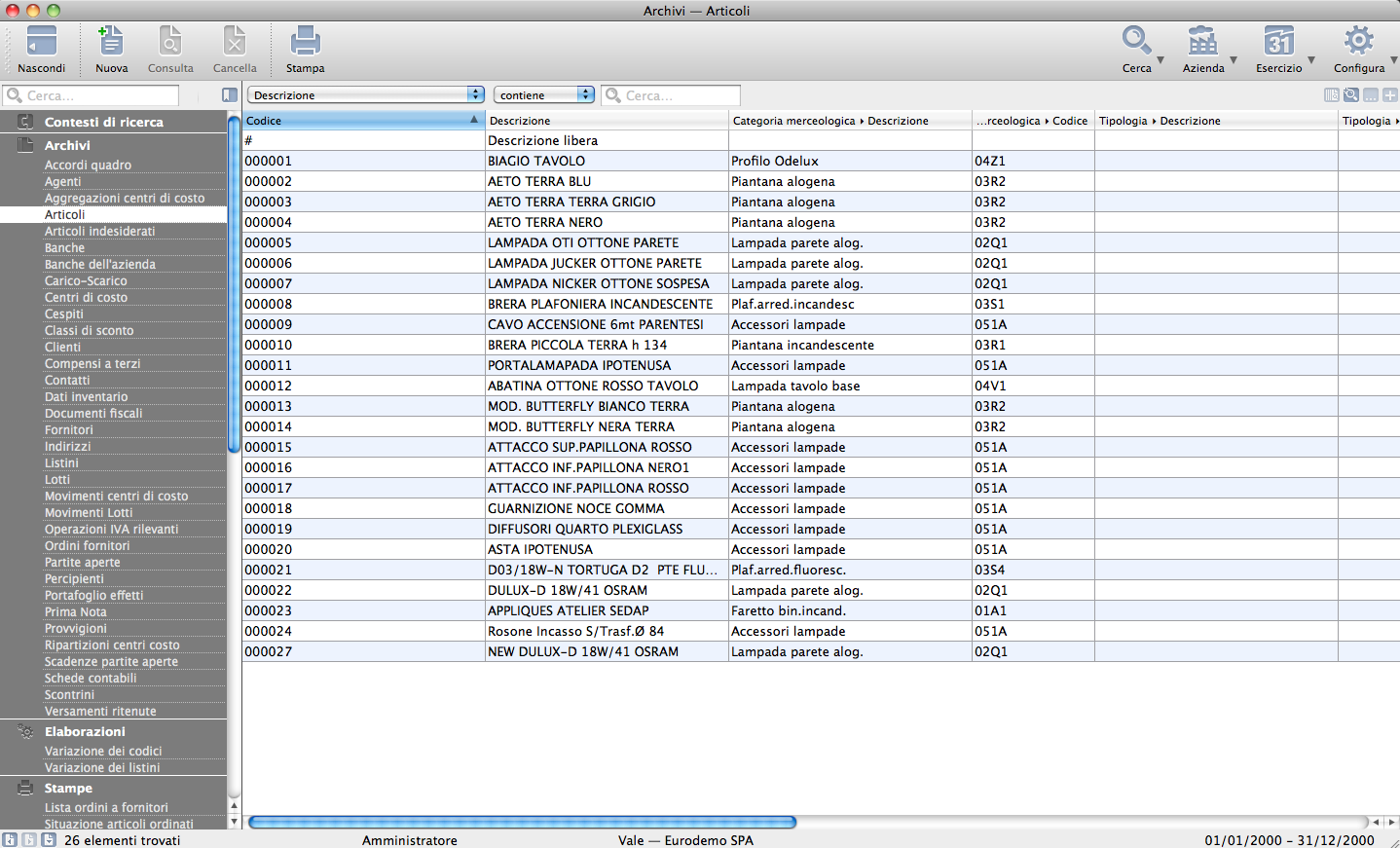The width and height of the screenshot is (1400, 848).
Task: Click Variazione dei listini under Elaborazioni
Action: 102,768
